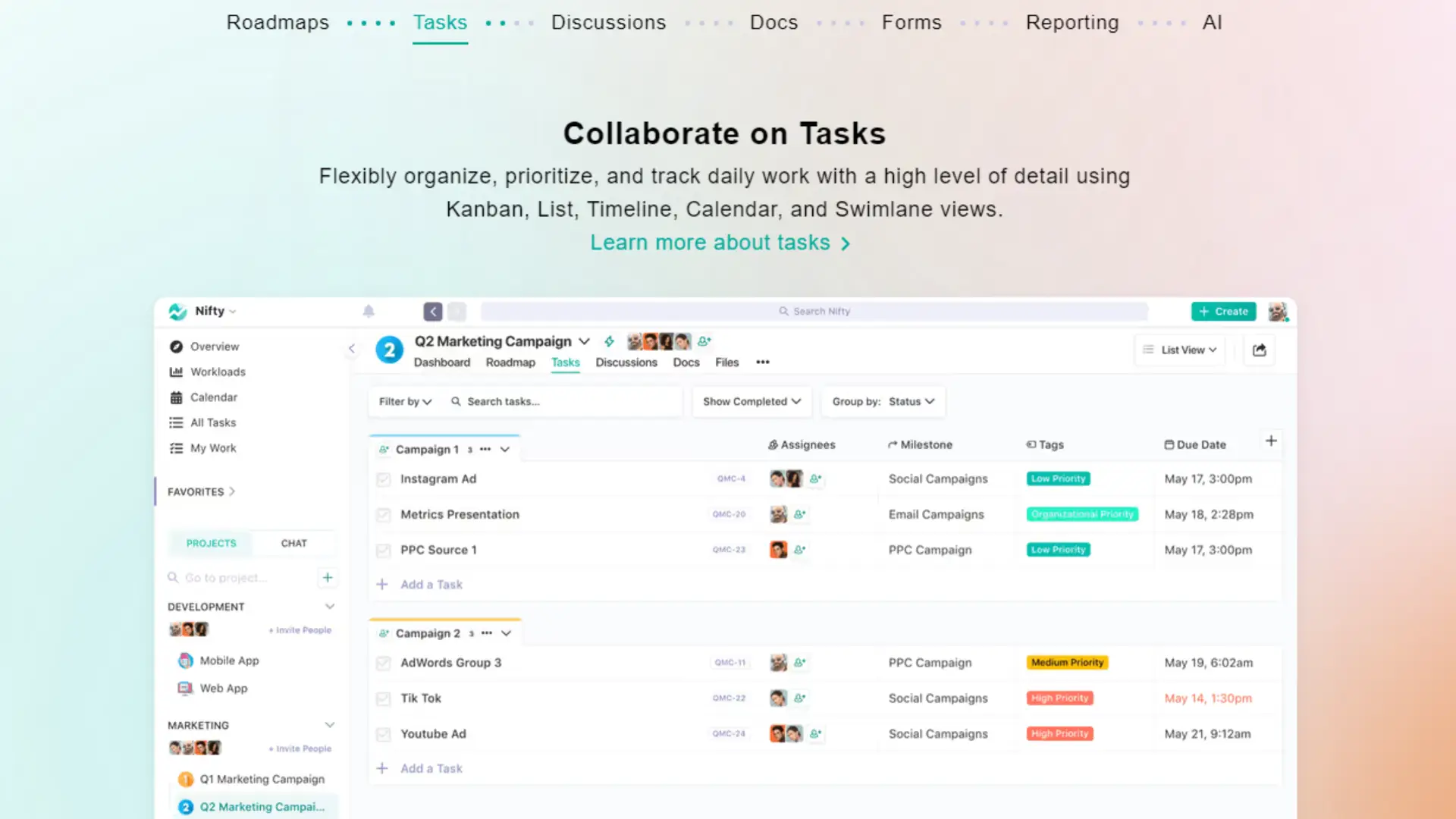The width and height of the screenshot is (1456, 819).
Task: Check the Metrics Presentation task checkbox
Action: 384,515
